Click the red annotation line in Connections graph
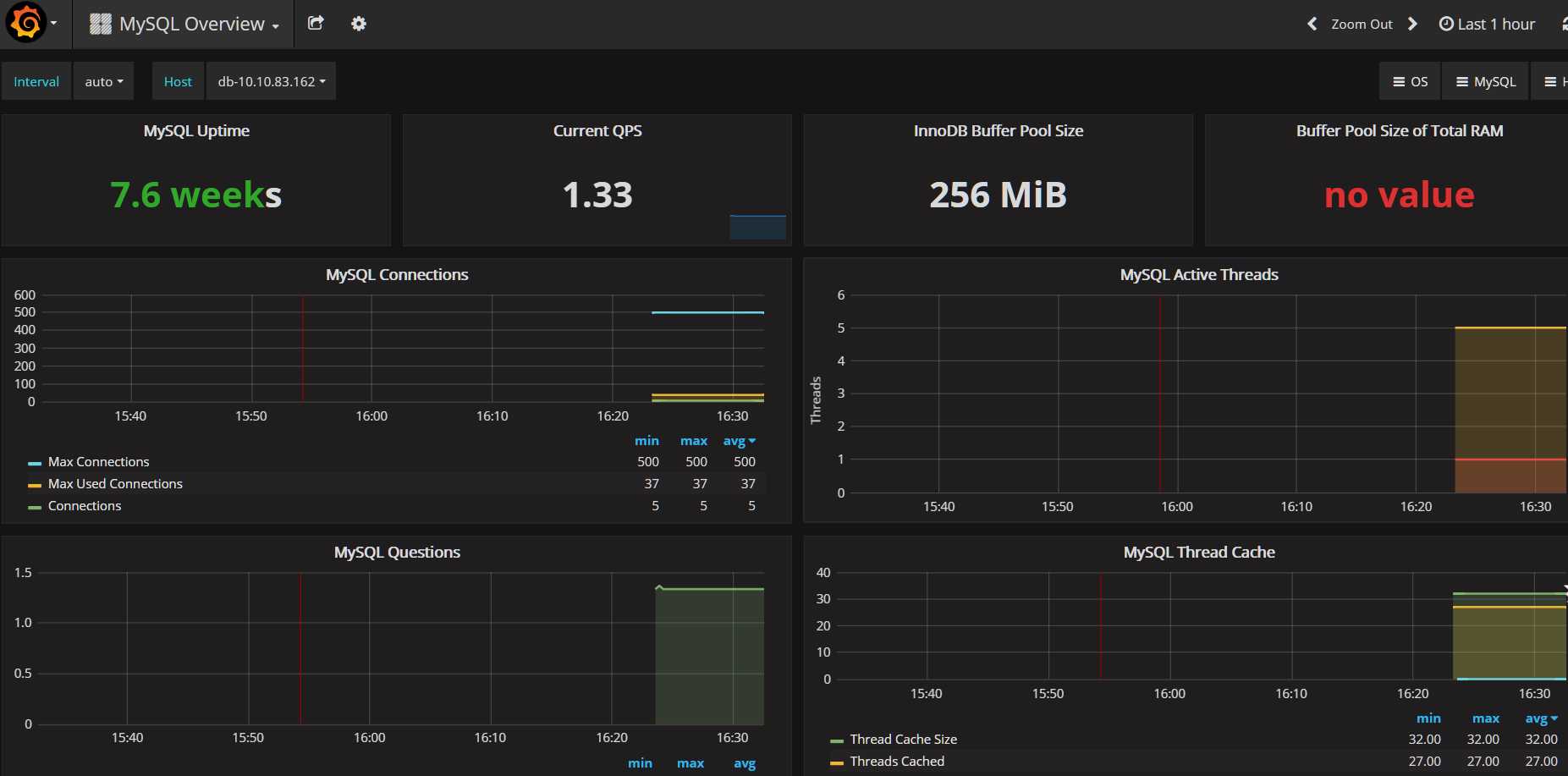 point(303,348)
